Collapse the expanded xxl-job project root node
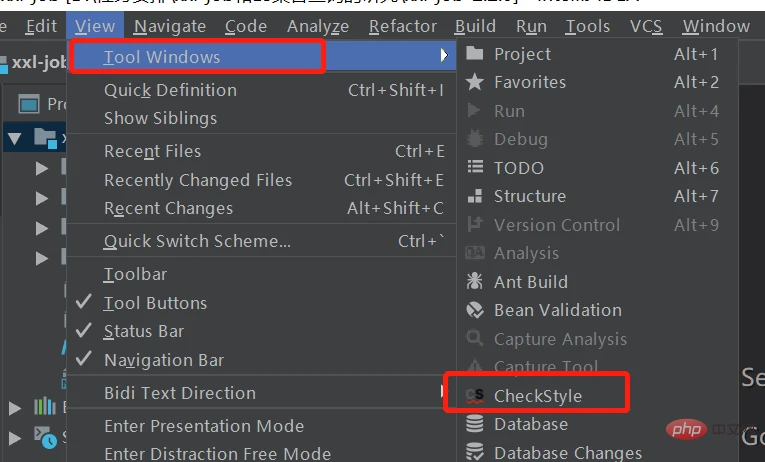 coord(15,140)
